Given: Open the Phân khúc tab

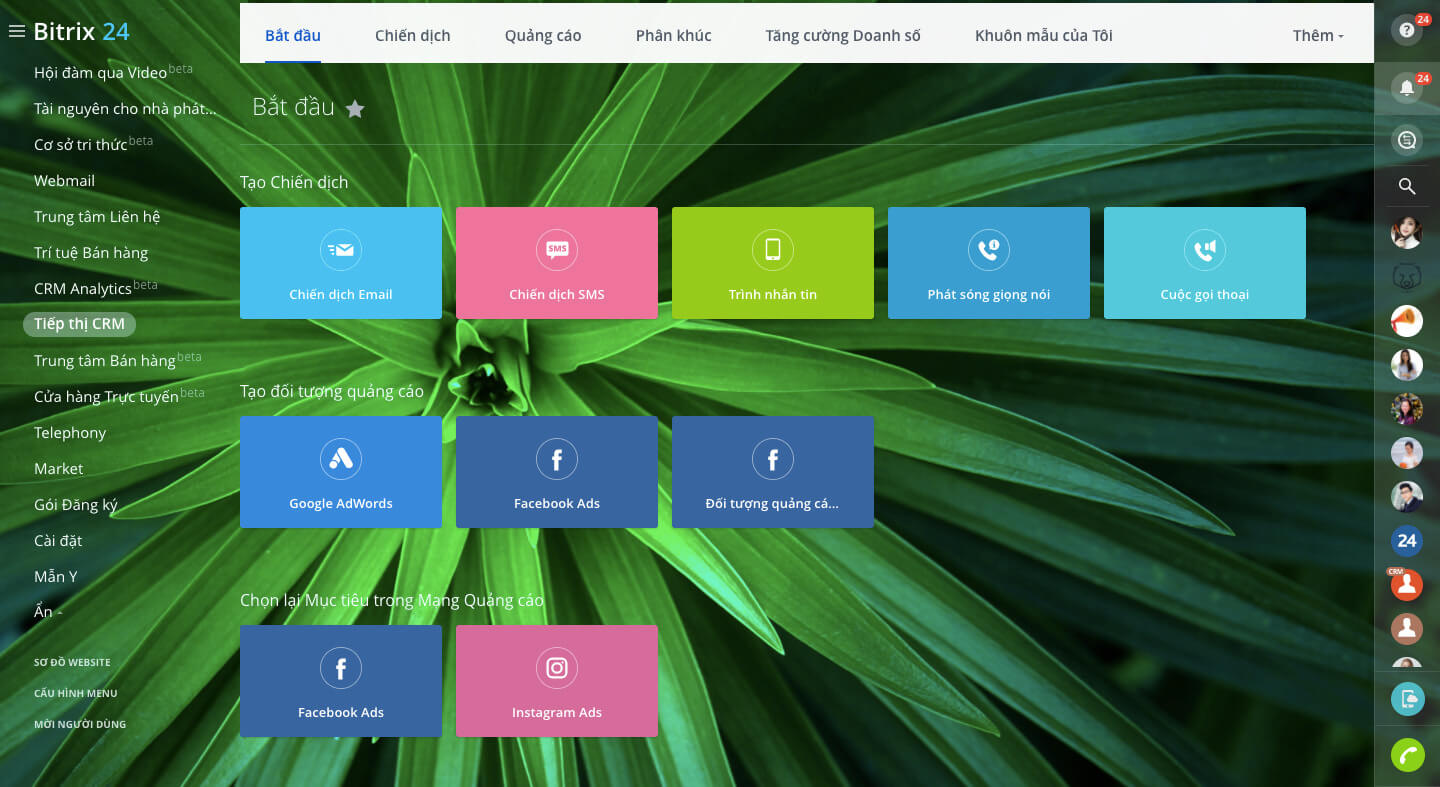Looking at the screenshot, I should [x=673, y=35].
